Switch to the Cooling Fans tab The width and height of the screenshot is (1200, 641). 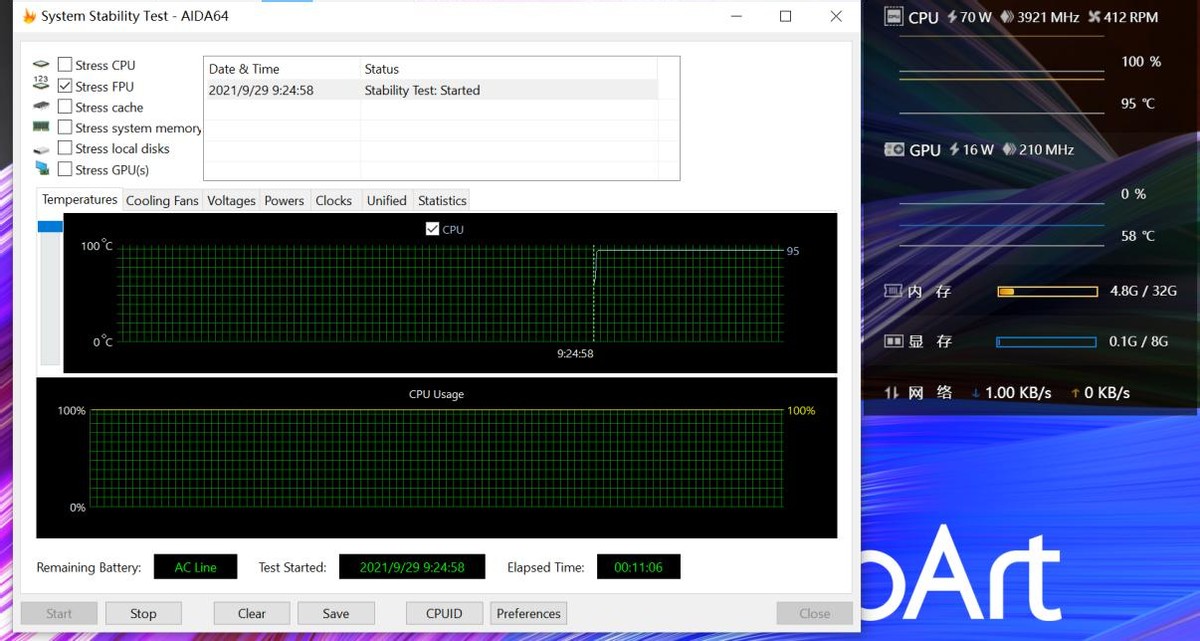click(x=162, y=200)
